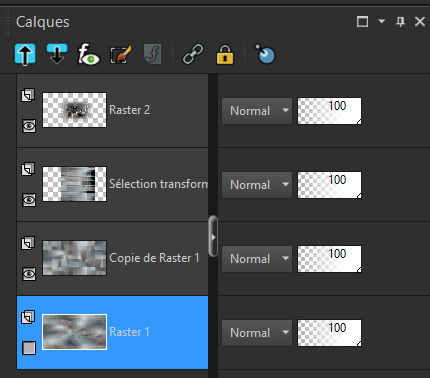The image size is (430, 378).
Task: Hide the Sélection transformée layer
Action: click(x=29, y=200)
